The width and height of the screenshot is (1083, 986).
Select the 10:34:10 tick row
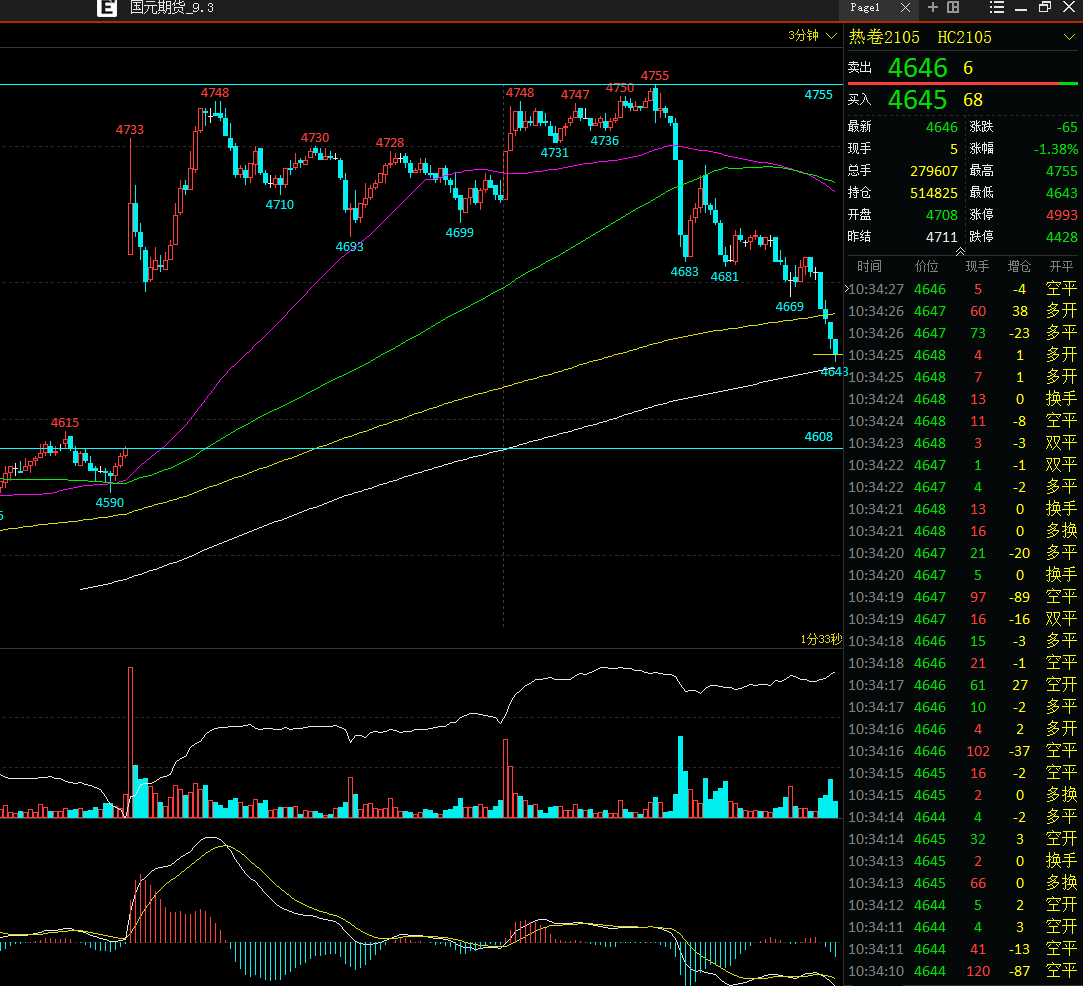963,971
